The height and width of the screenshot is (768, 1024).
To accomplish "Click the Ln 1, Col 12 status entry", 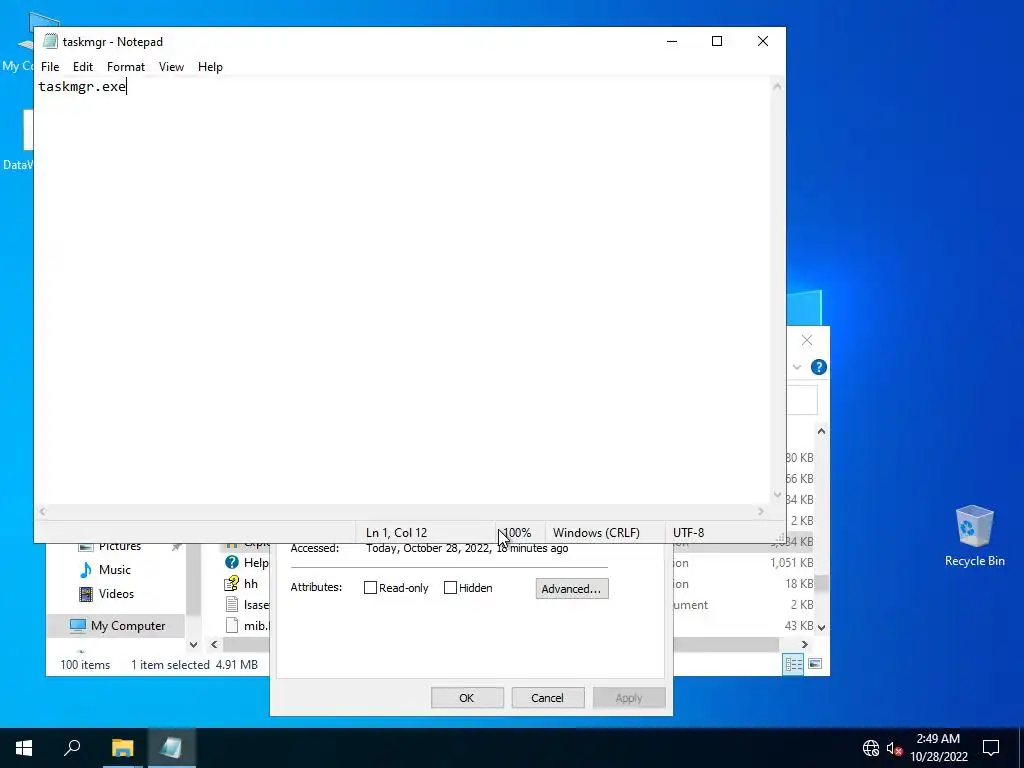I will click(396, 533).
